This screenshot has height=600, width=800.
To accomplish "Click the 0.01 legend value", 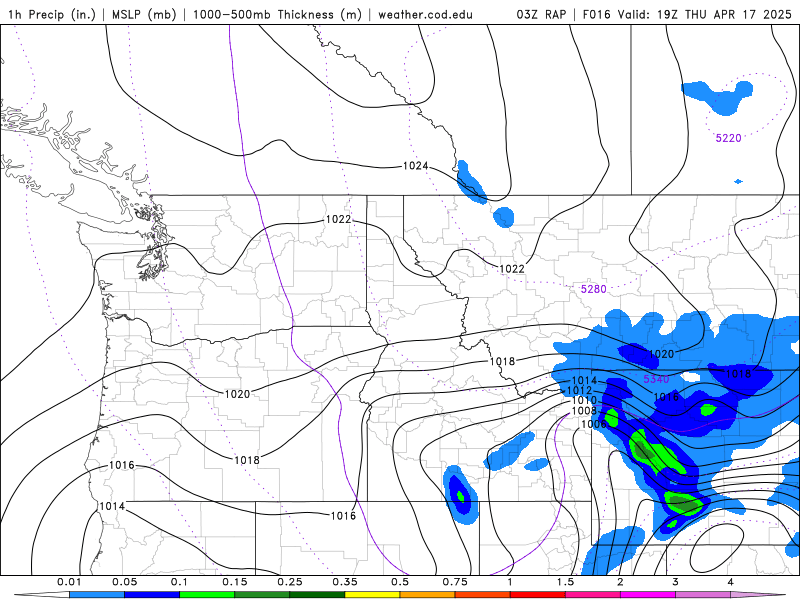I will tap(69, 582).
